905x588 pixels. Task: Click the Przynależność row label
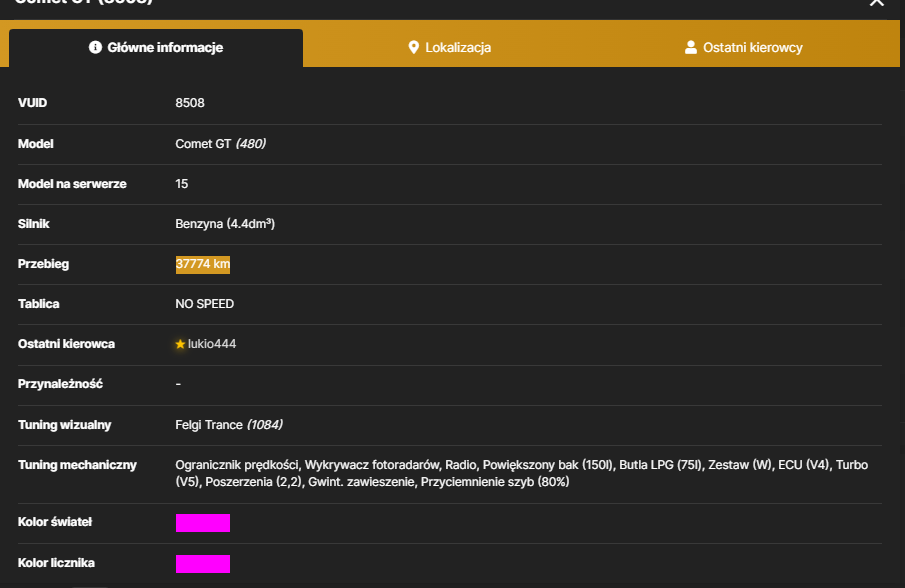pyautogui.click(x=60, y=384)
